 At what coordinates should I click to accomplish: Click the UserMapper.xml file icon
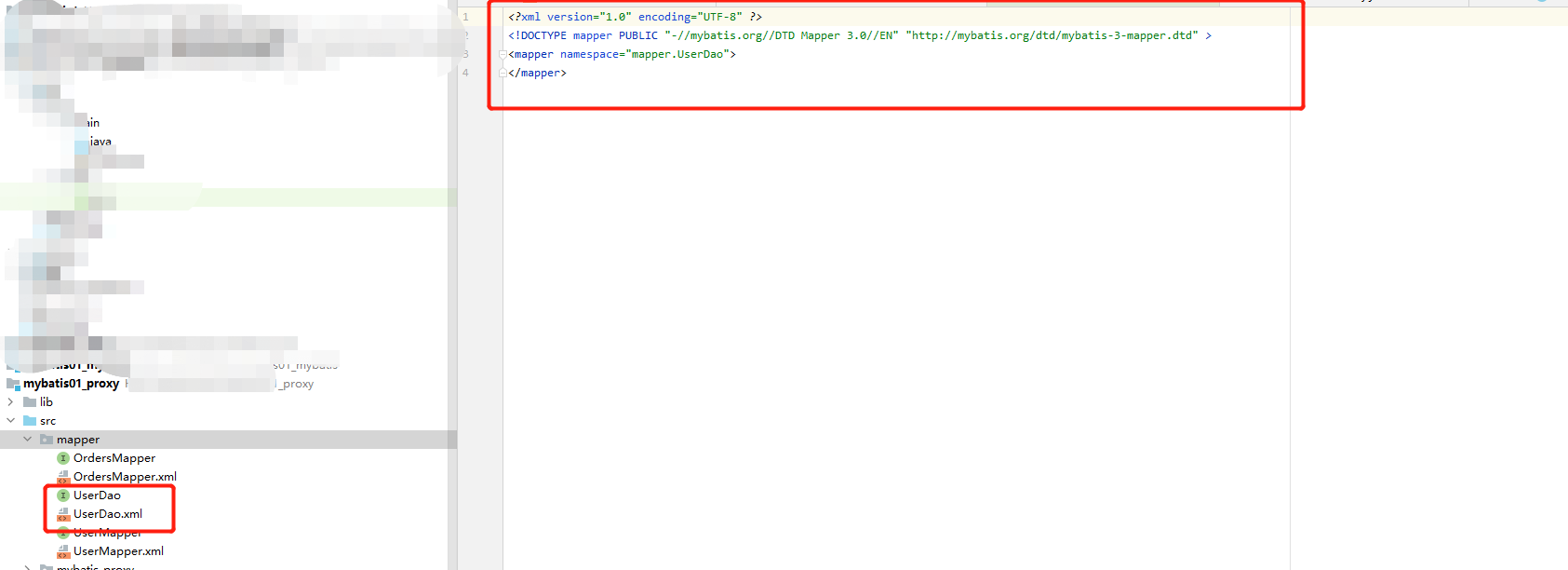point(63,551)
